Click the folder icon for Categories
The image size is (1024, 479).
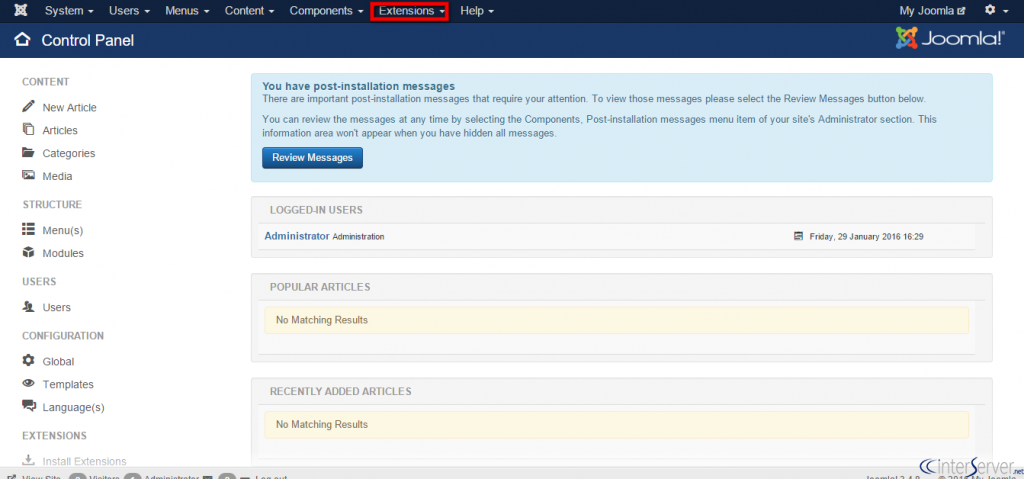28,152
